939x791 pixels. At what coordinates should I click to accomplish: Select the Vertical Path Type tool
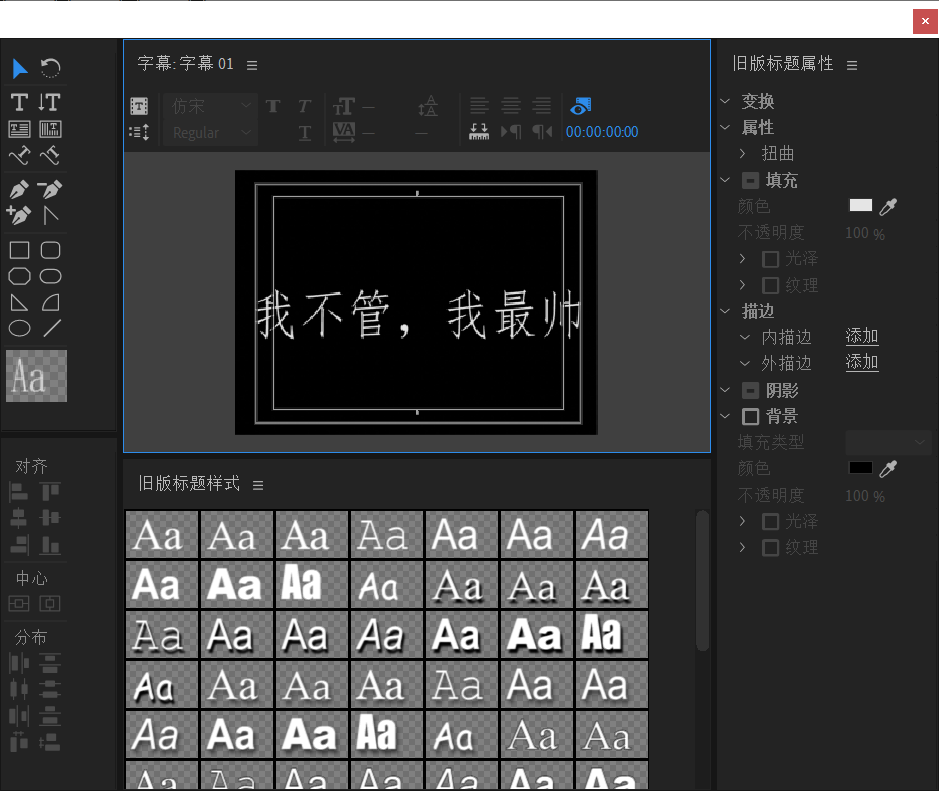tap(50, 156)
